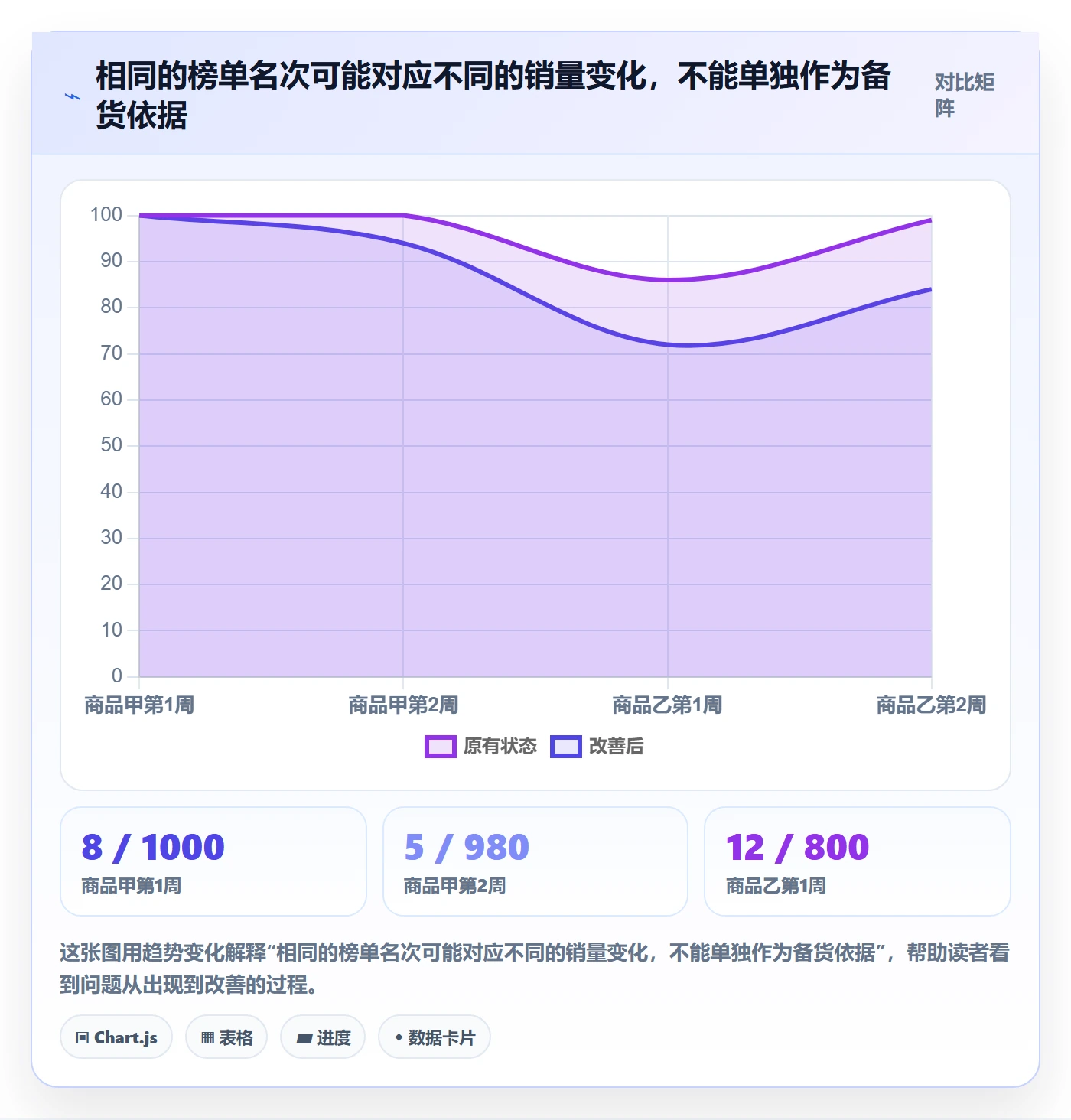
Task: Toggle the 改善后 legend swatch
Action: pyautogui.click(x=565, y=746)
